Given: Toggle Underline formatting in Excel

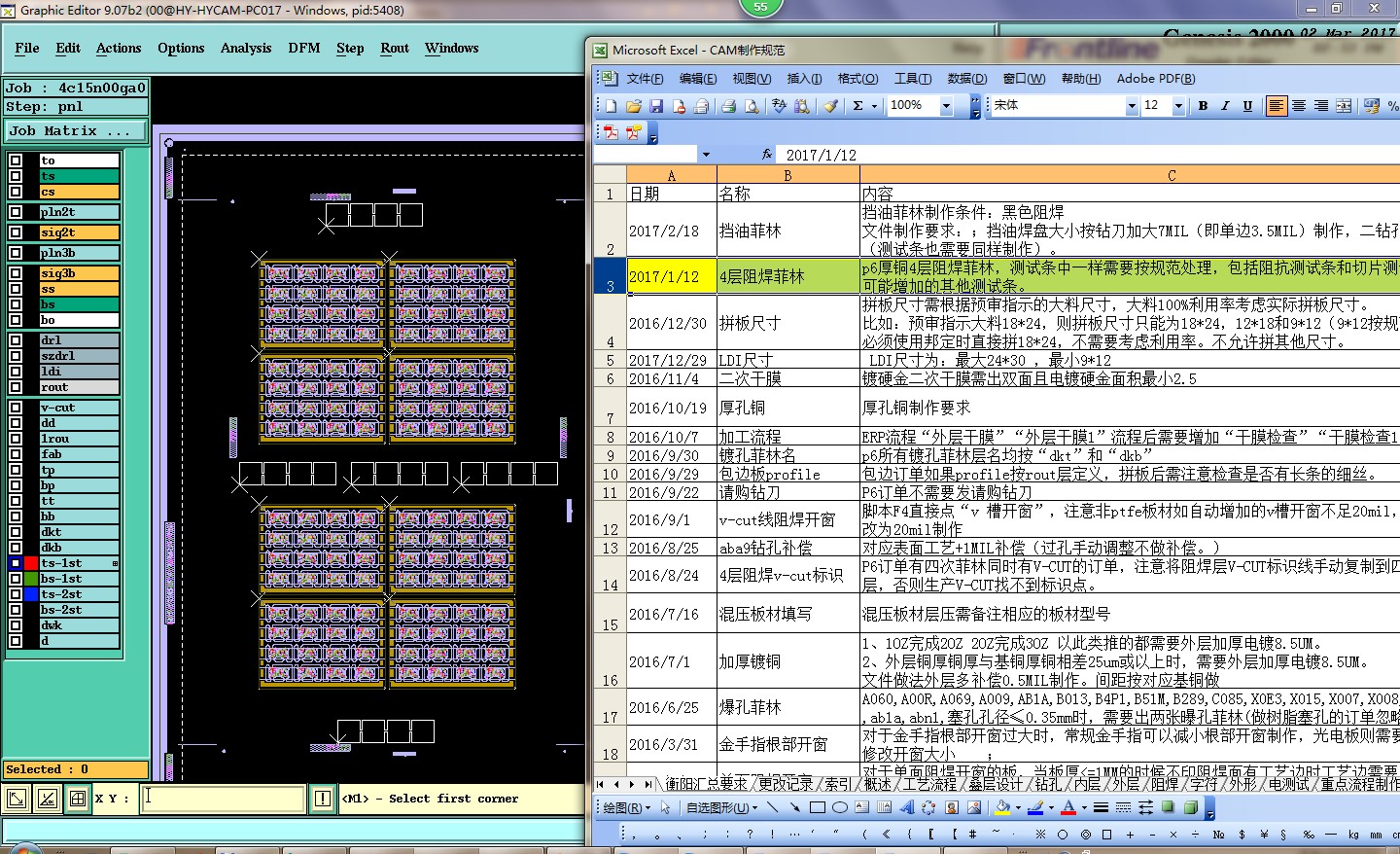Looking at the screenshot, I should 1247,106.
